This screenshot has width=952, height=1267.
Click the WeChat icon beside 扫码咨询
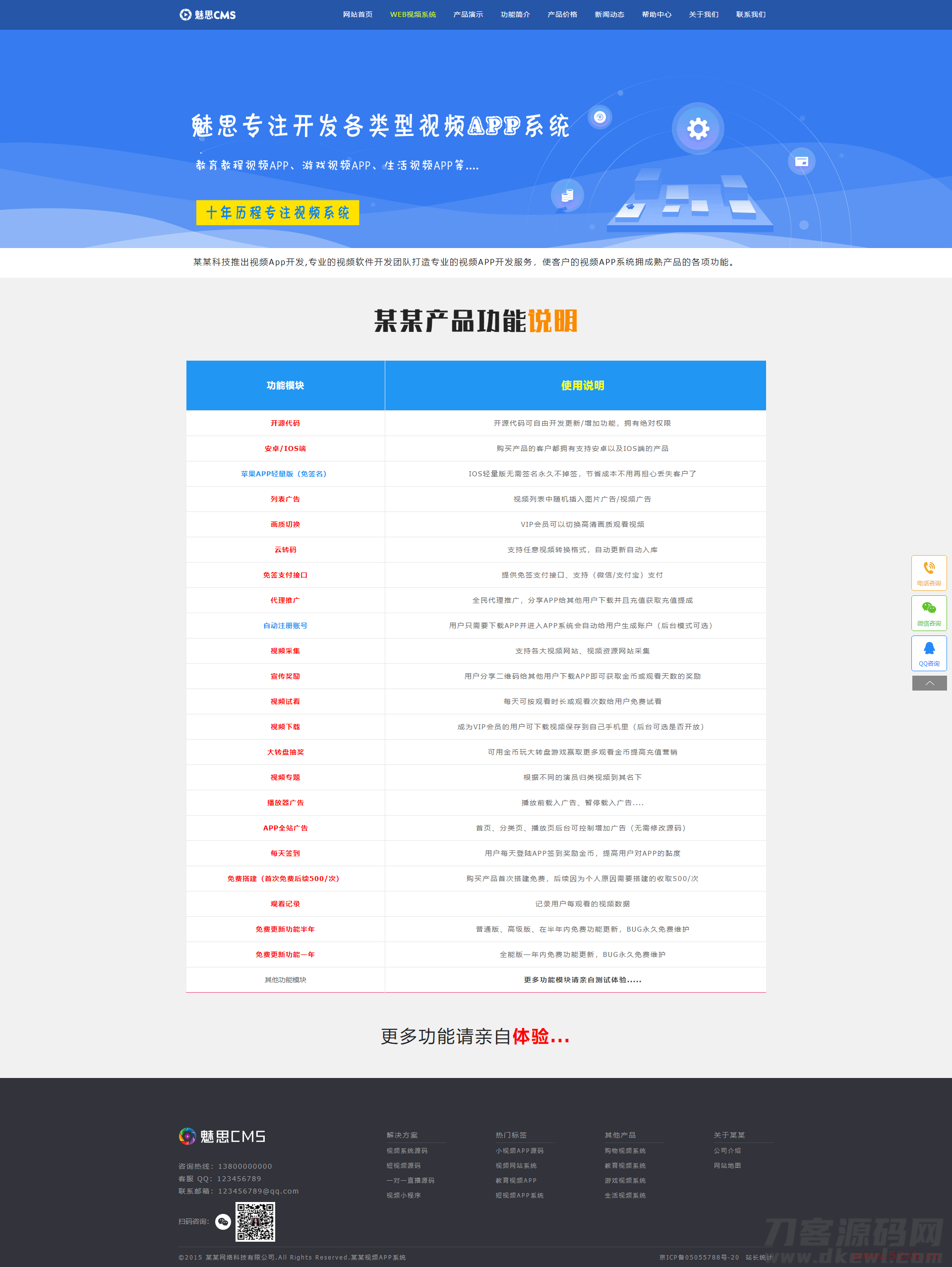pyautogui.click(x=223, y=1222)
